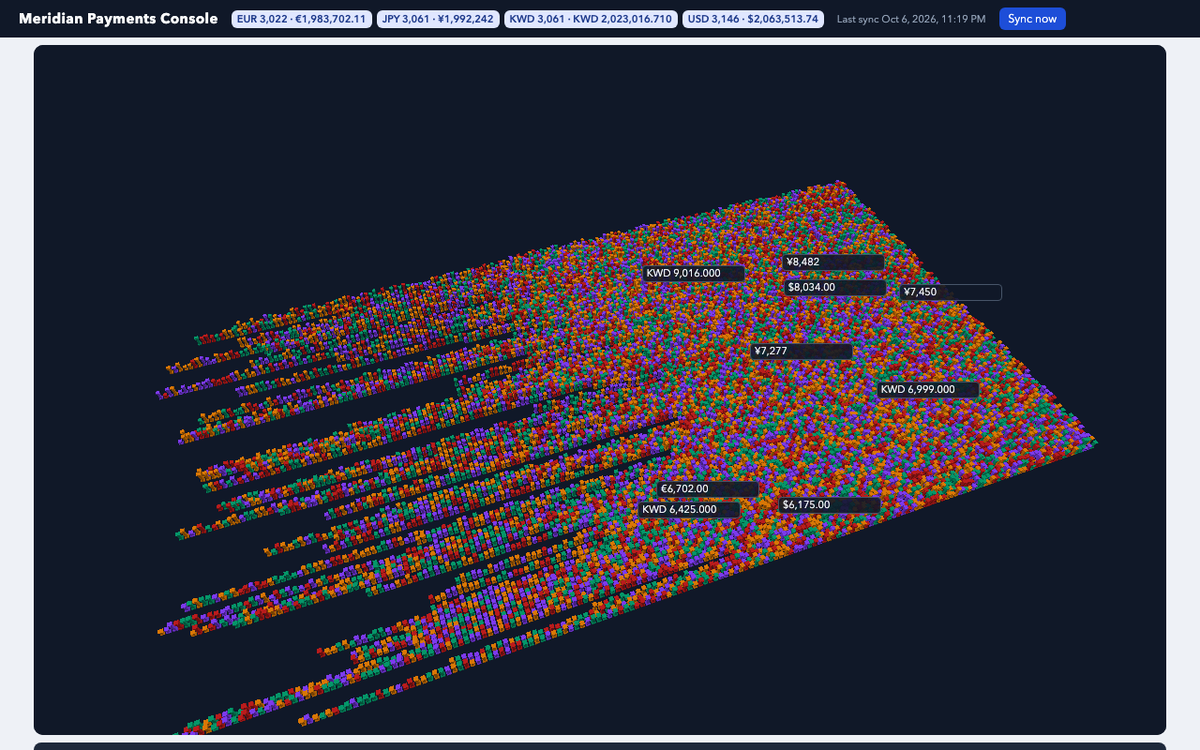Click the ¥7,450 data label
The image size is (1200, 750).
(951, 292)
